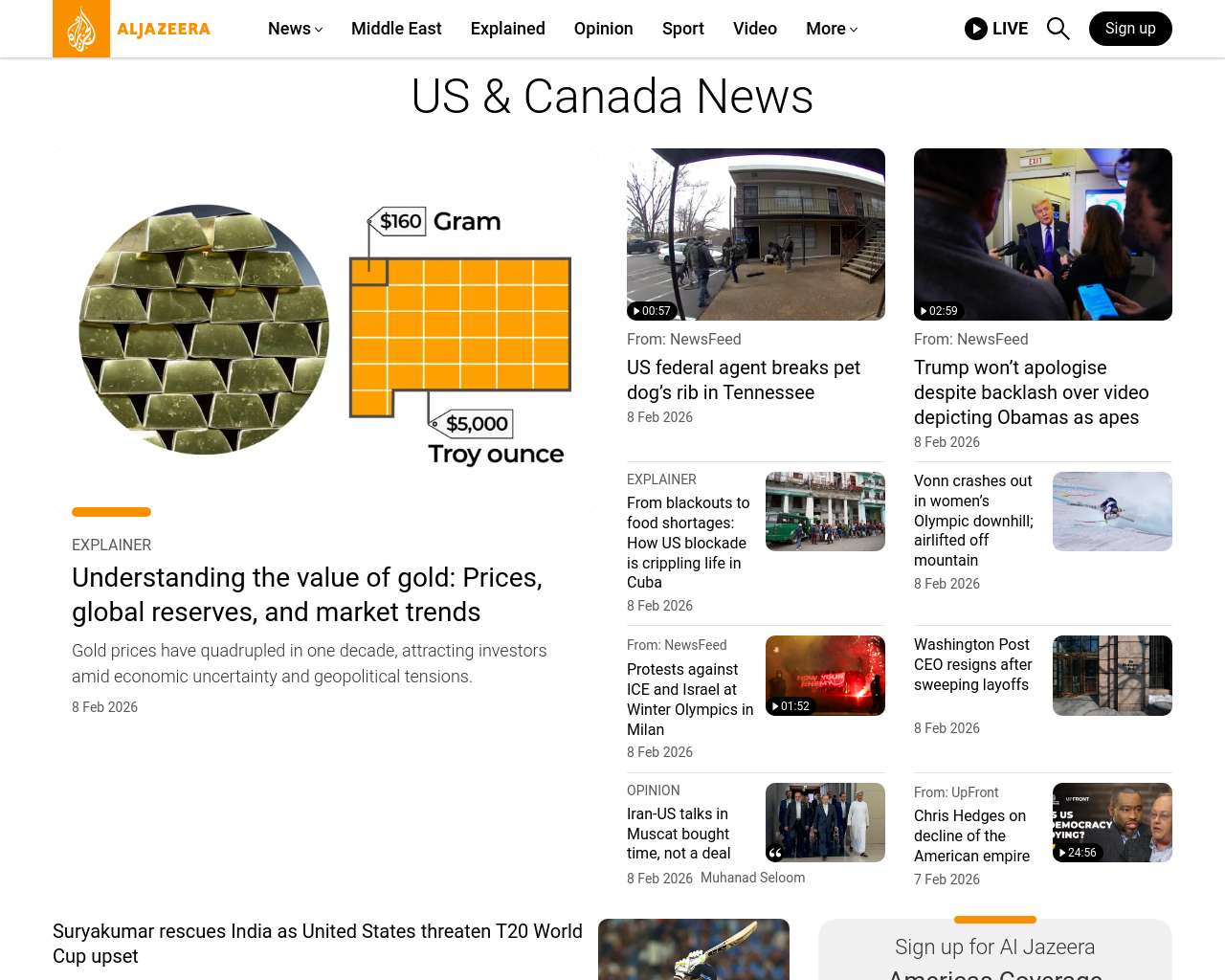The image size is (1225, 980).
Task: Open the search magnifier icon
Action: [1058, 29]
